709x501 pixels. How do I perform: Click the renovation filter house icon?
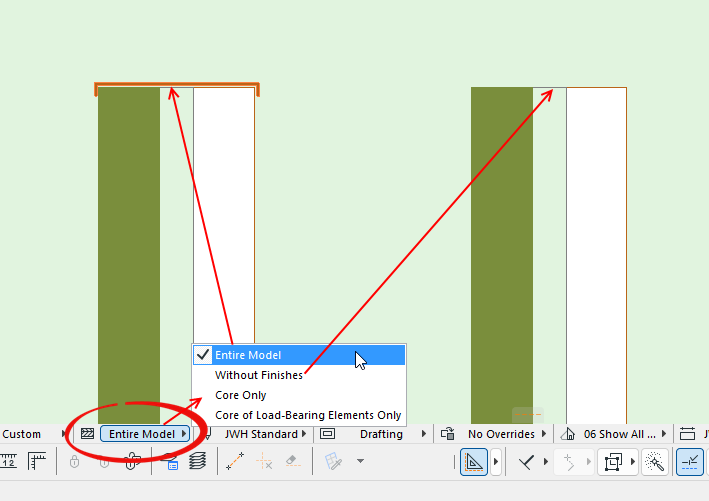point(568,434)
